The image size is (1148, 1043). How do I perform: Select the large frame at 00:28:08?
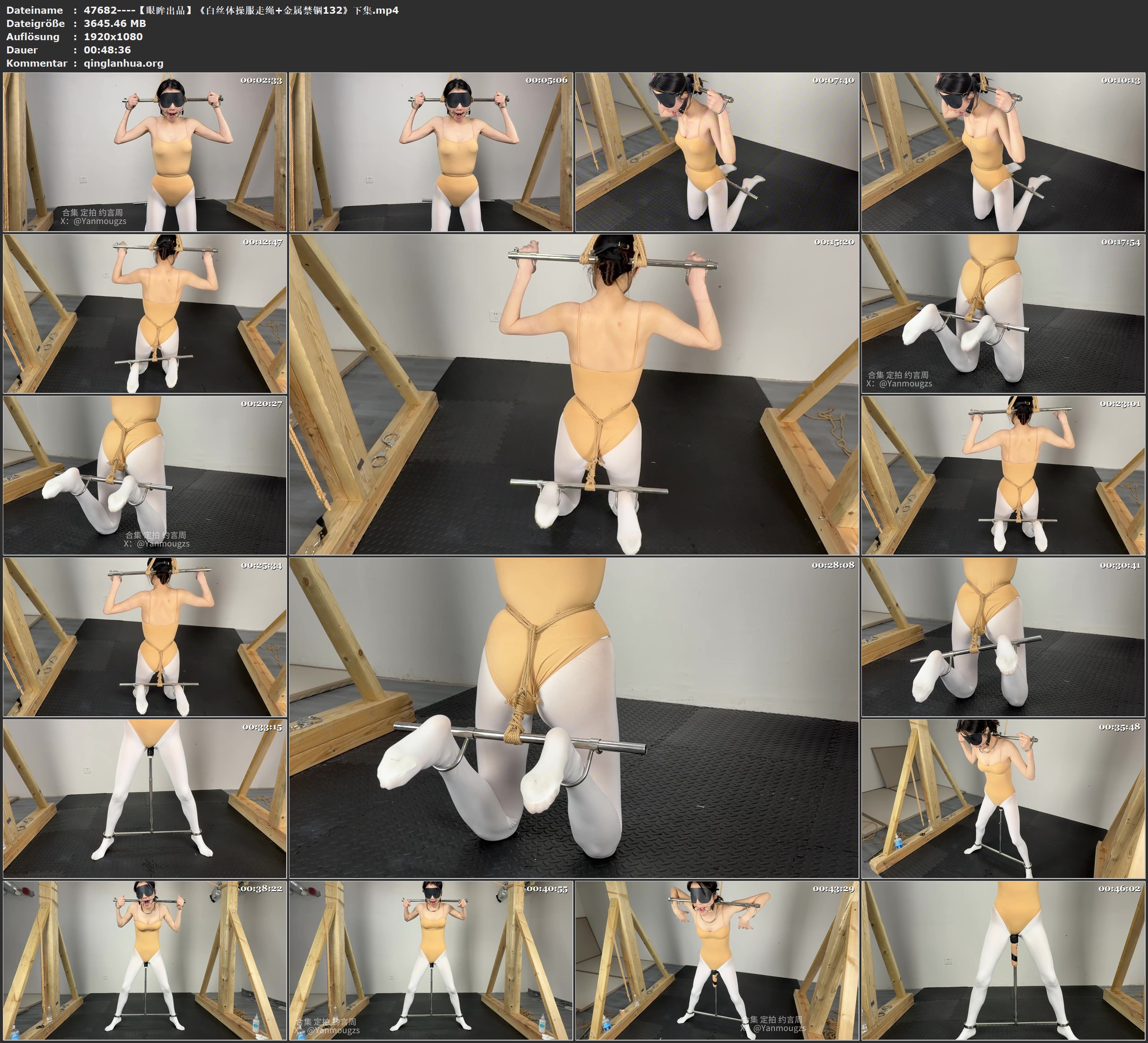coord(573,718)
